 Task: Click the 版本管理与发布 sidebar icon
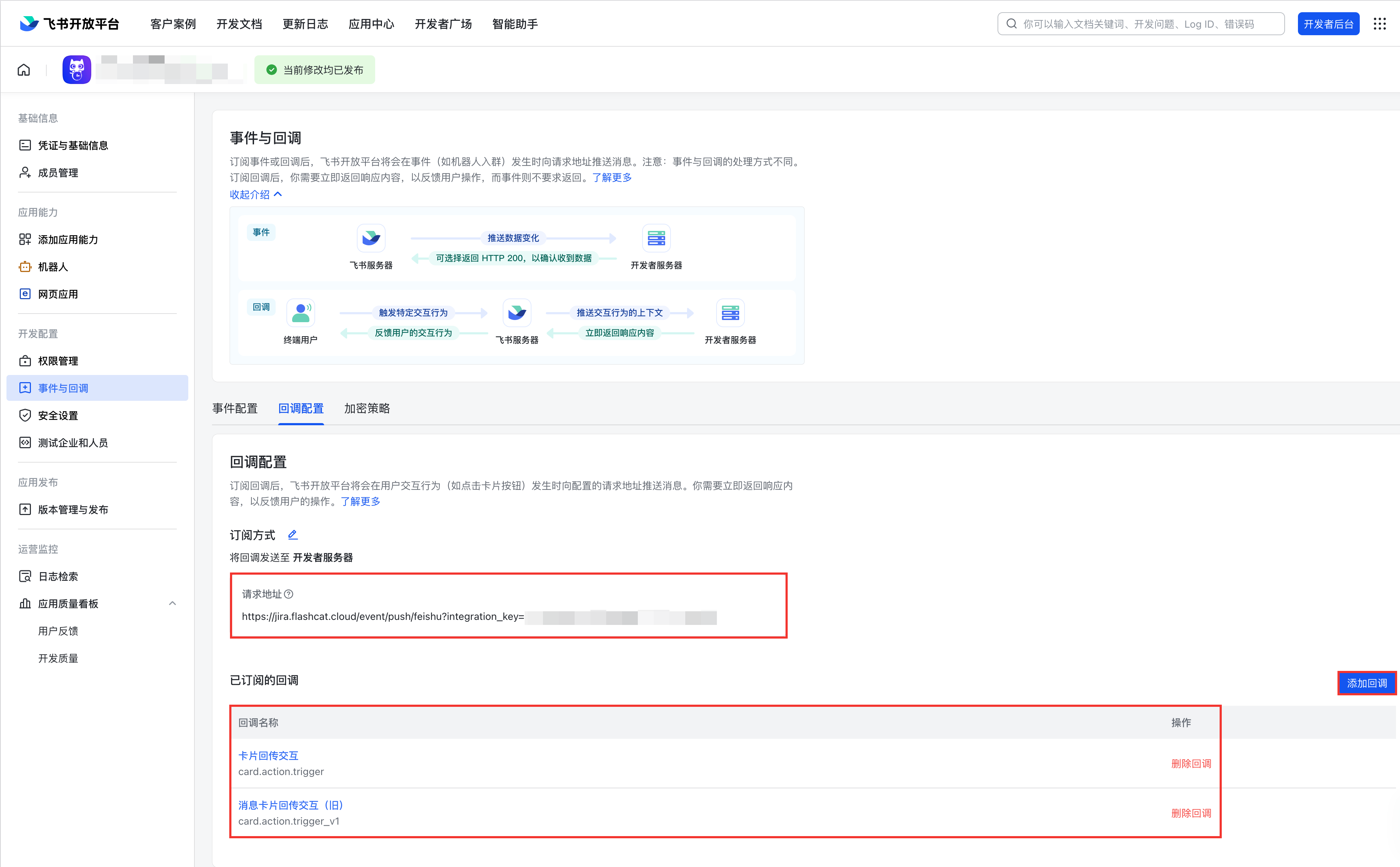point(25,509)
